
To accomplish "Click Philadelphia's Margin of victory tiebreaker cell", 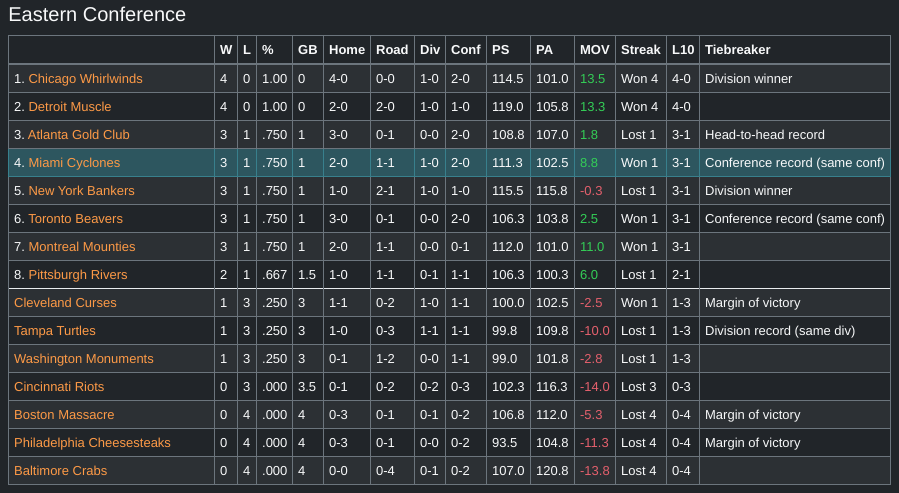I will pyautogui.click(x=795, y=443).
